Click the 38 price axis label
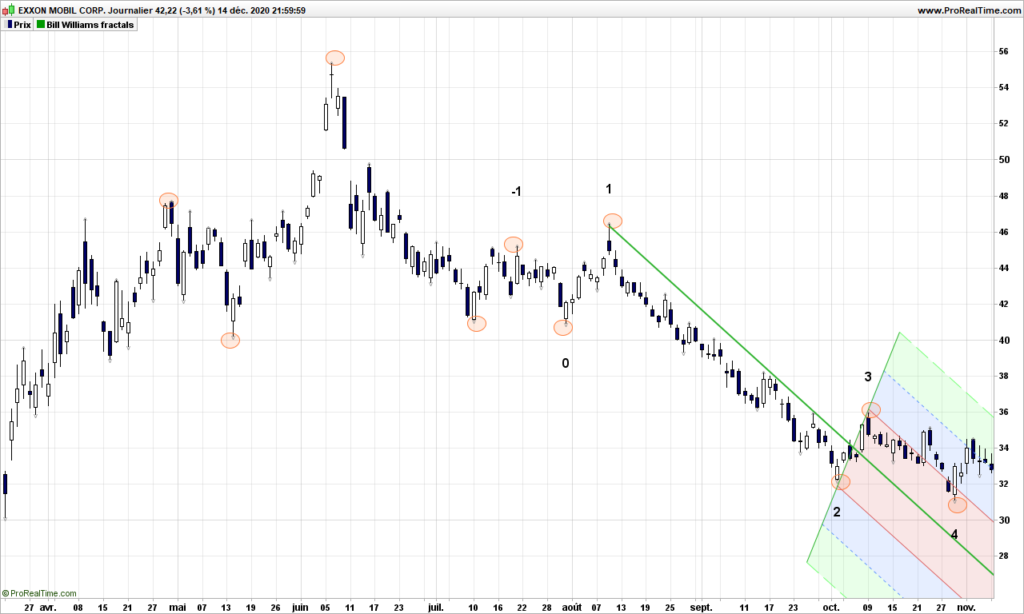The width and height of the screenshot is (1024, 614). [1003, 376]
